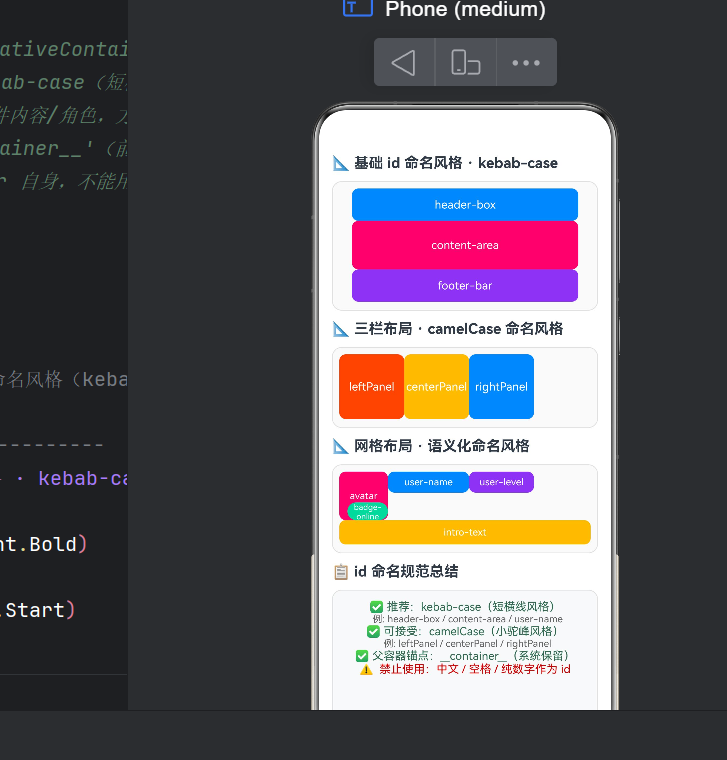Click the heading '网格布局 · 语义化命名风格'

[x=442, y=446]
